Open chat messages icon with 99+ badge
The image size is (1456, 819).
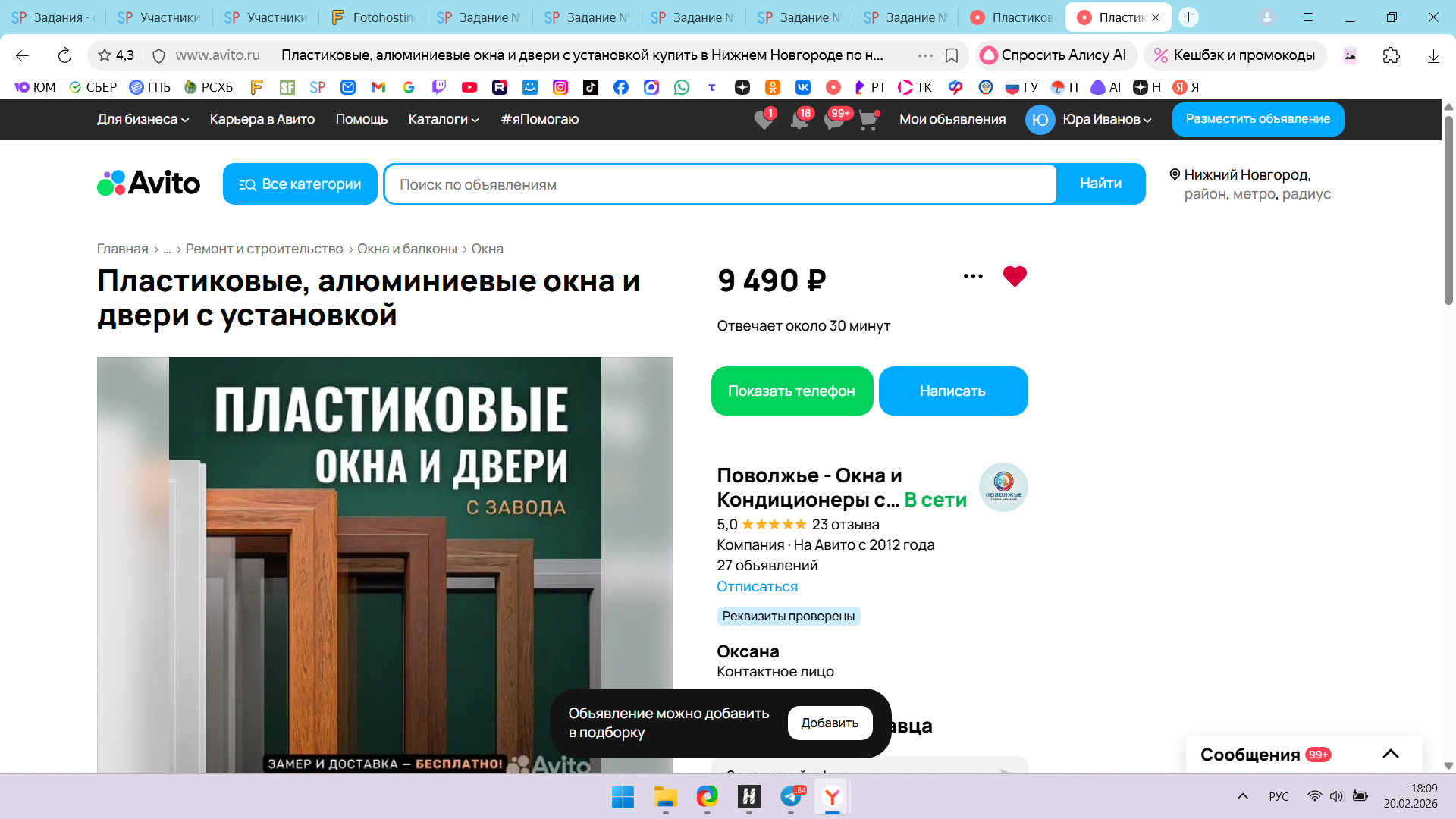834,120
